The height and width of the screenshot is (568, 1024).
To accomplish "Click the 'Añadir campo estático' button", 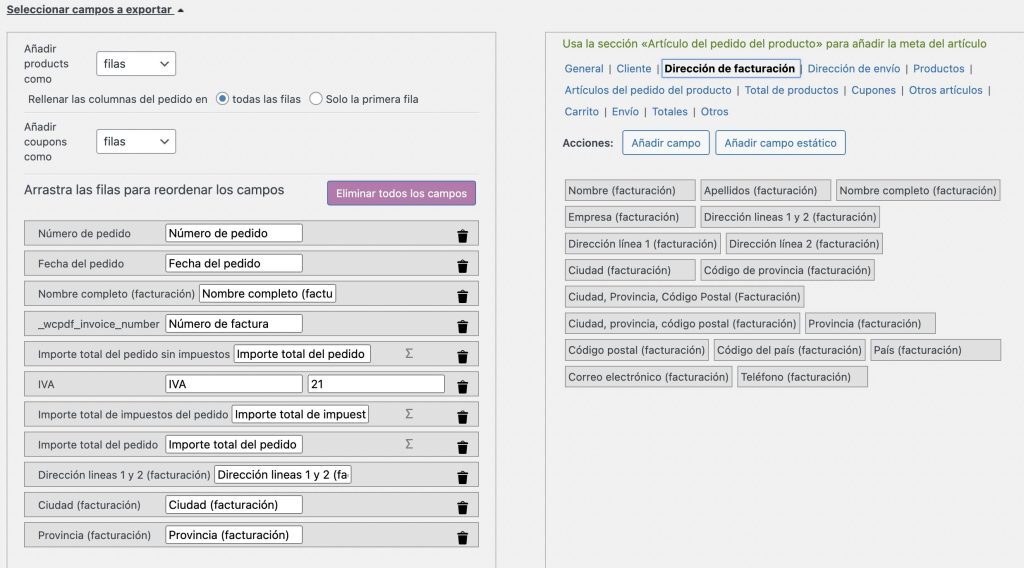I will (780, 143).
